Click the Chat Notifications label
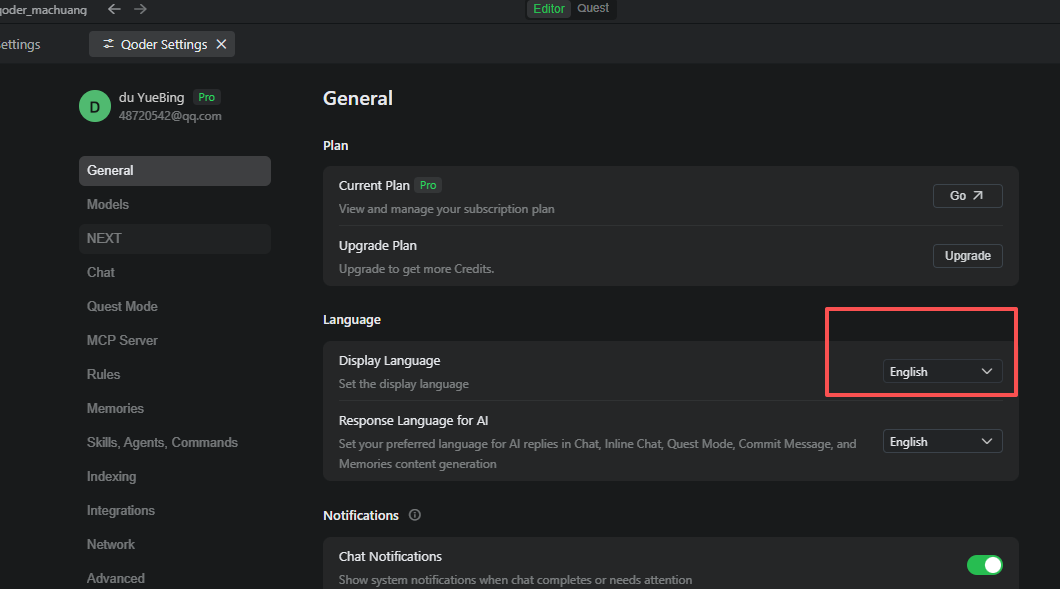Image resolution: width=1060 pixels, height=589 pixels. pos(390,557)
